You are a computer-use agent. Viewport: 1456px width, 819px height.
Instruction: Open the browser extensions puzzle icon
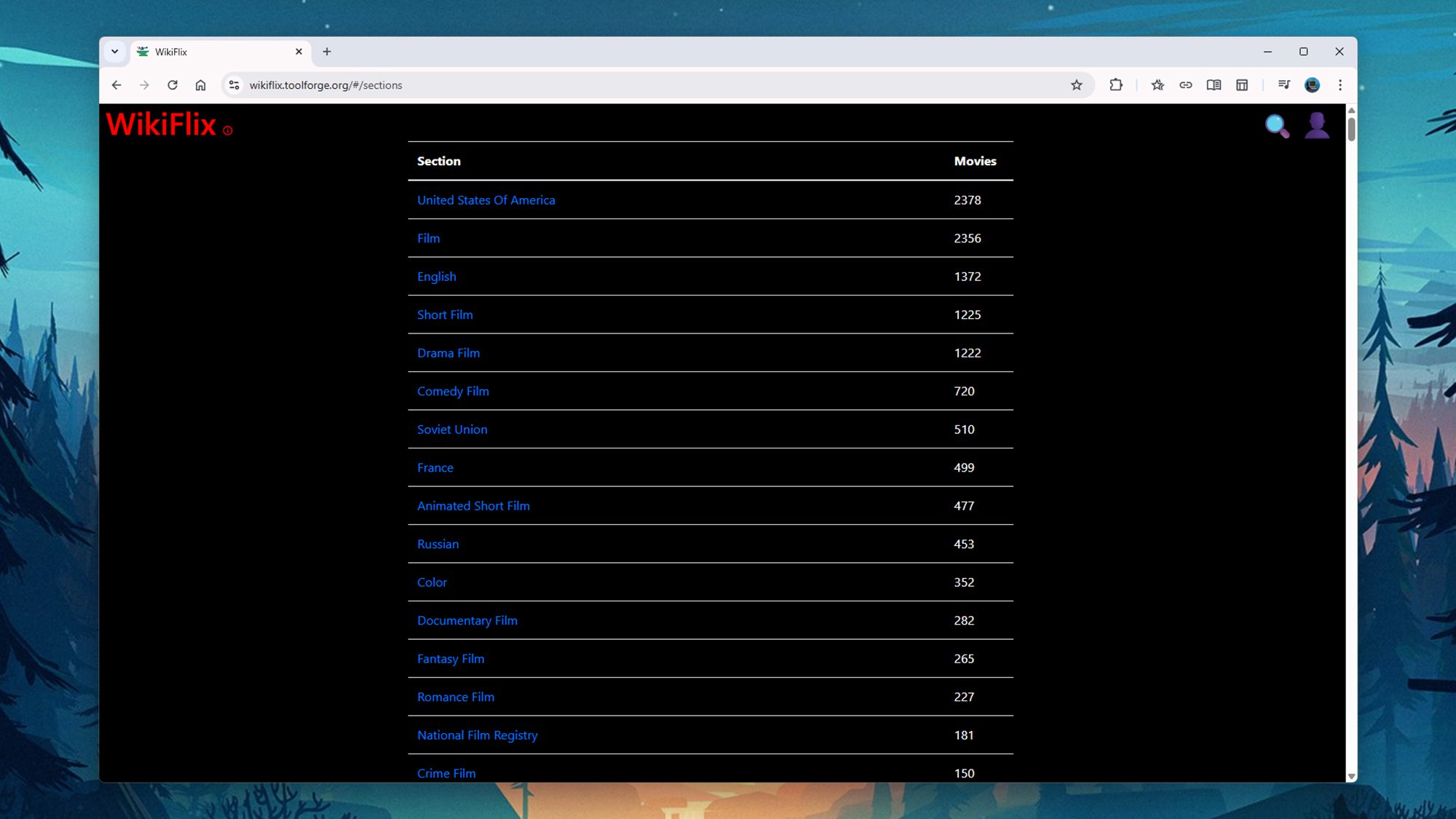tap(1115, 84)
